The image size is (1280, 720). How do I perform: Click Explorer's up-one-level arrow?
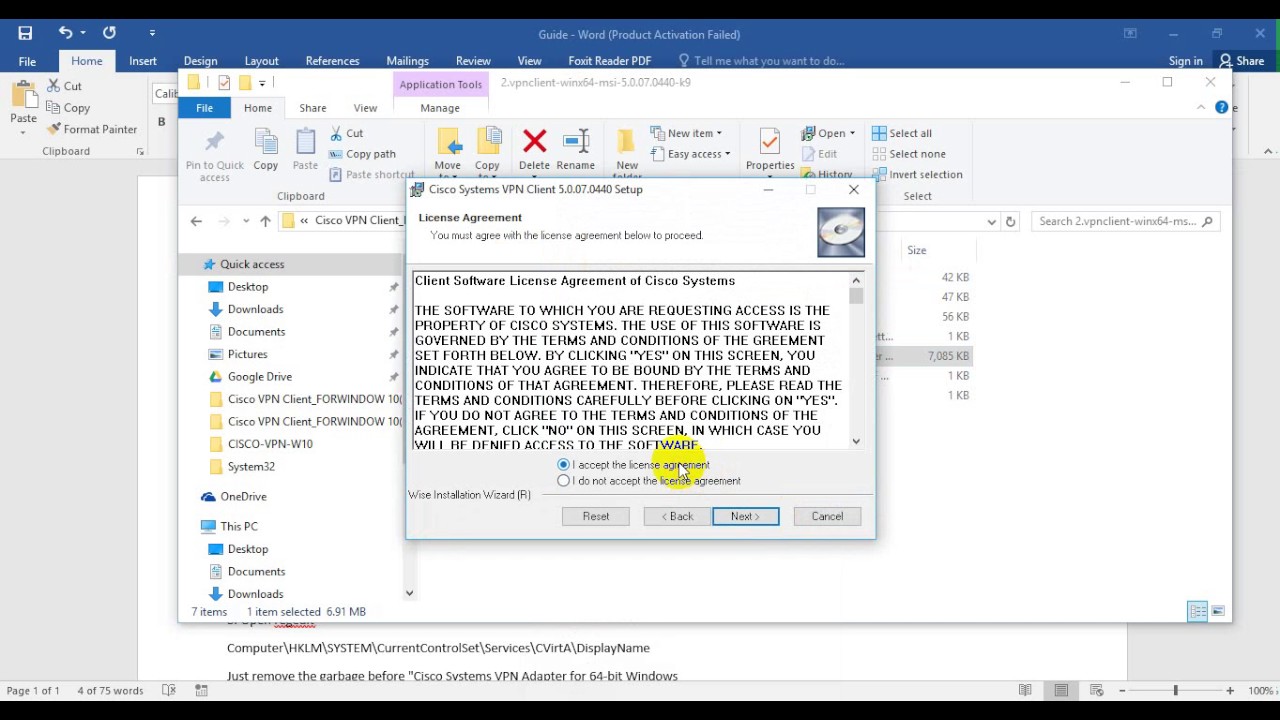point(265,221)
